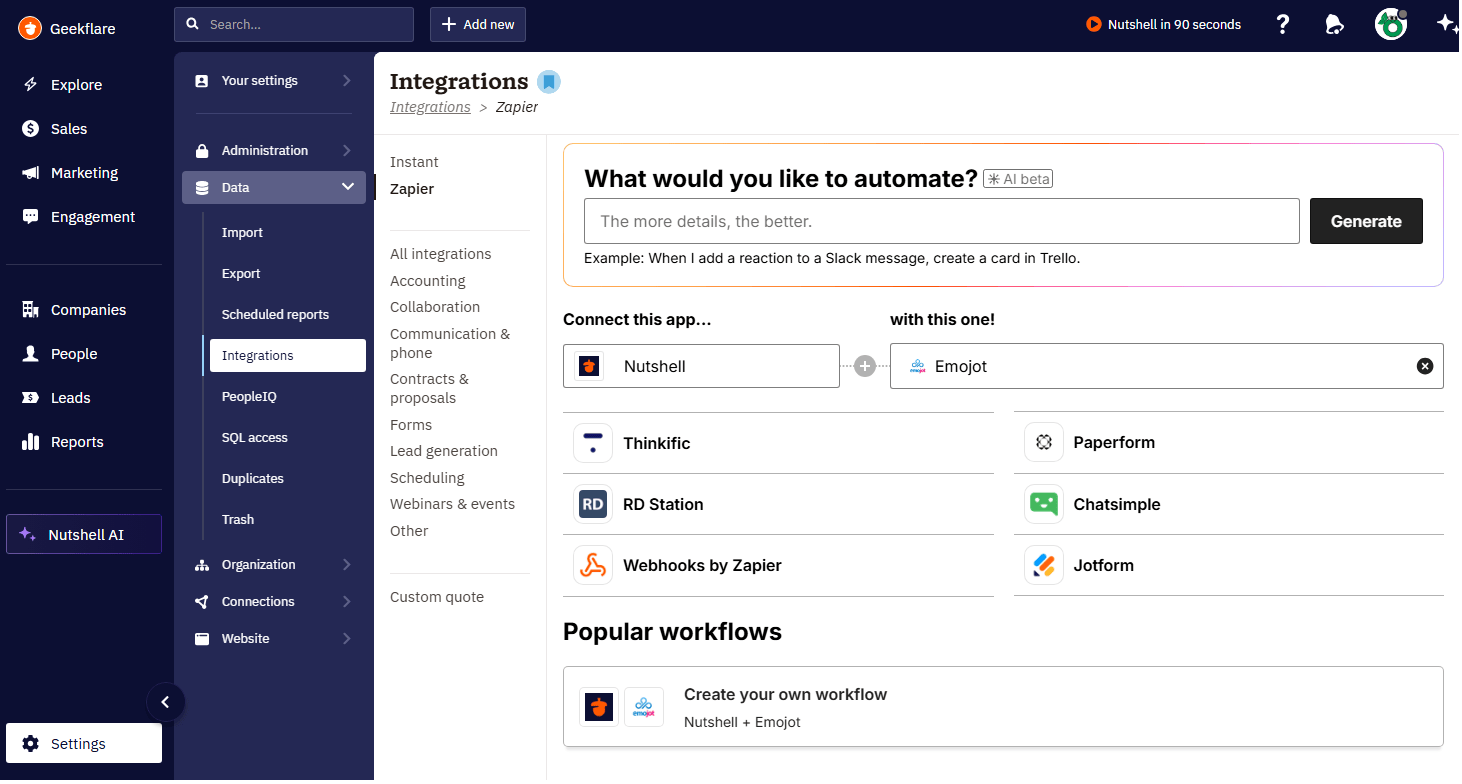
Task: Filter by Webinars & events category
Action: pyautogui.click(x=453, y=504)
